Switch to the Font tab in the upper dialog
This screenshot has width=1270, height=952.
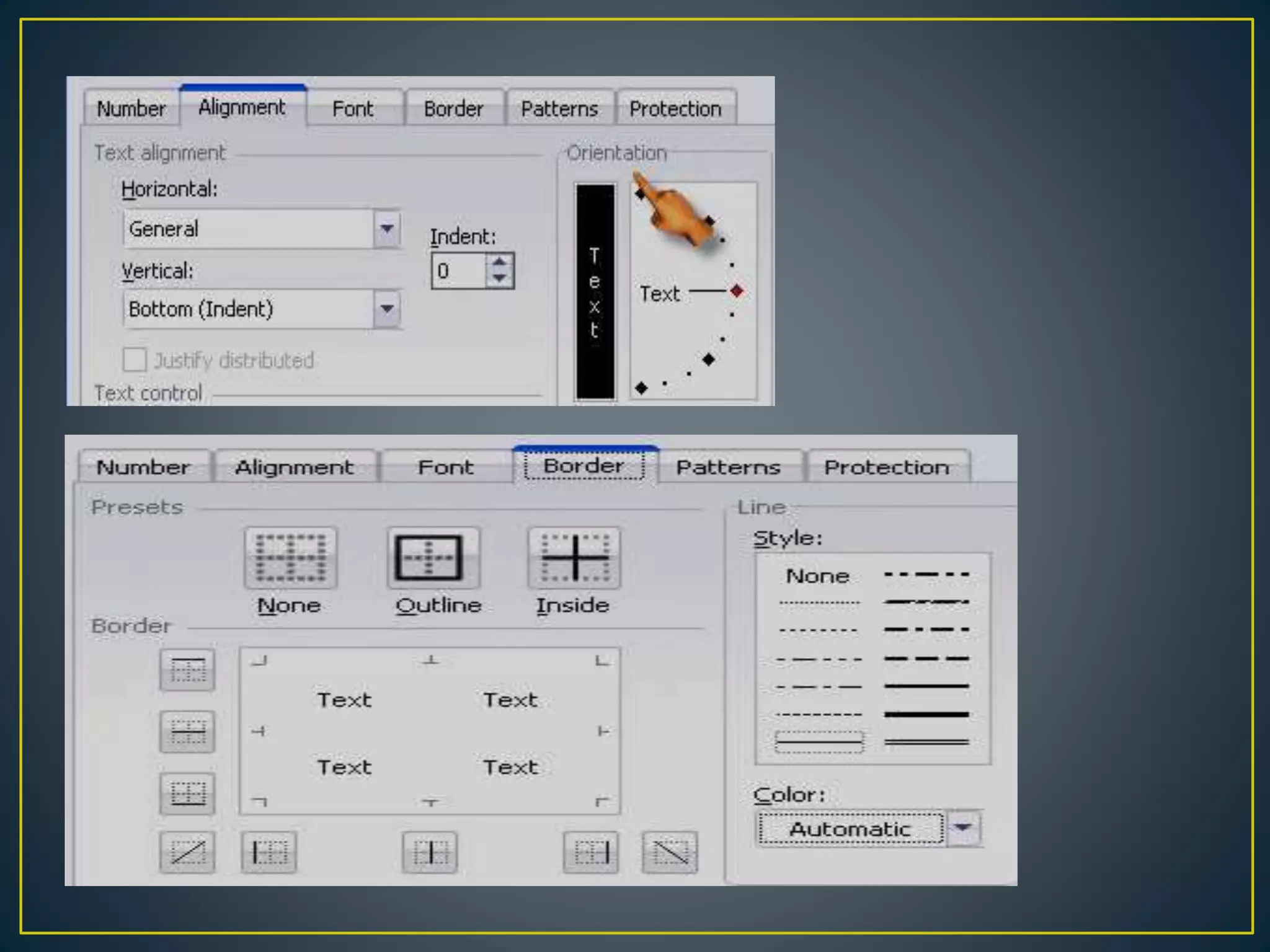pyautogui.click(x=353, y=109)
